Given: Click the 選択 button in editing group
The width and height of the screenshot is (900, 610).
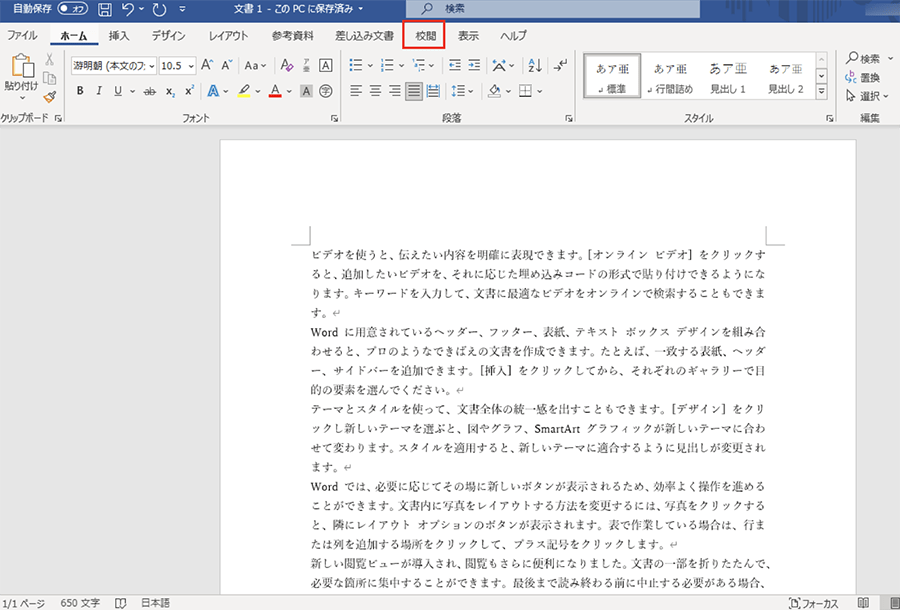Looking at the screenshot, I should [x=867, y=96].
